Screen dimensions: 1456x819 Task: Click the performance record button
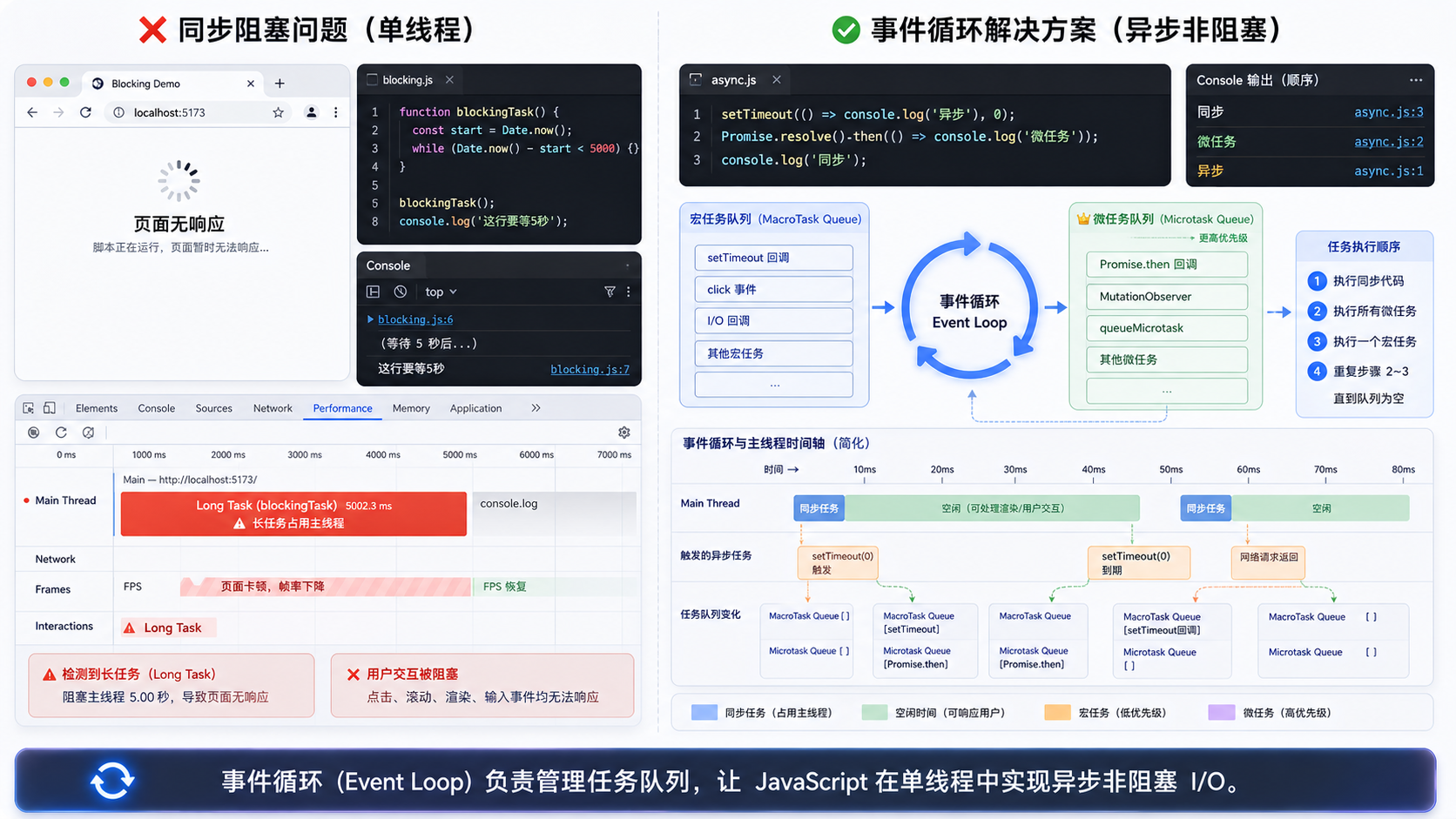point(34,433)
